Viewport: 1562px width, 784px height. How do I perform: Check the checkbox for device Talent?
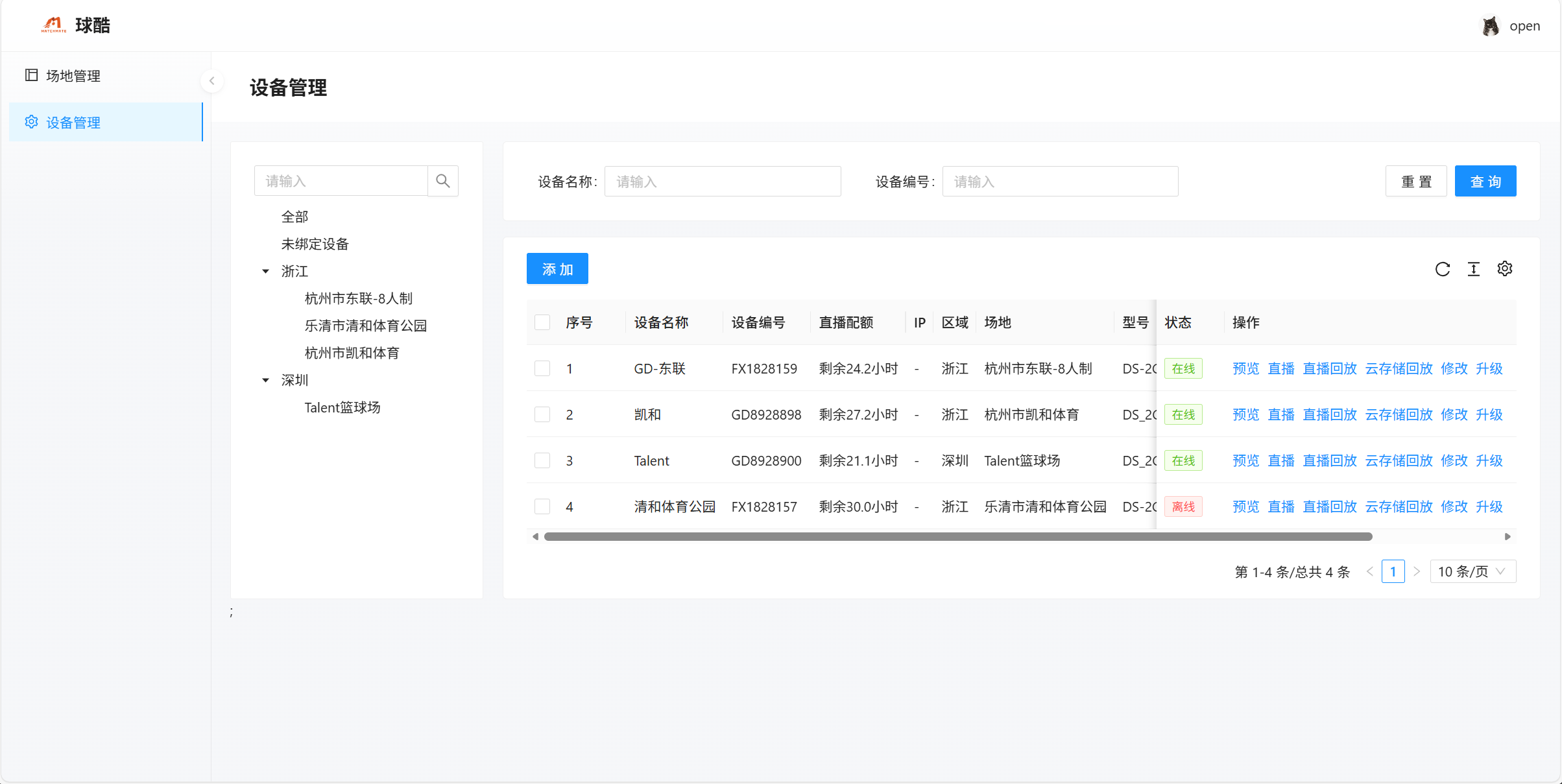click(x=542, y=460)
